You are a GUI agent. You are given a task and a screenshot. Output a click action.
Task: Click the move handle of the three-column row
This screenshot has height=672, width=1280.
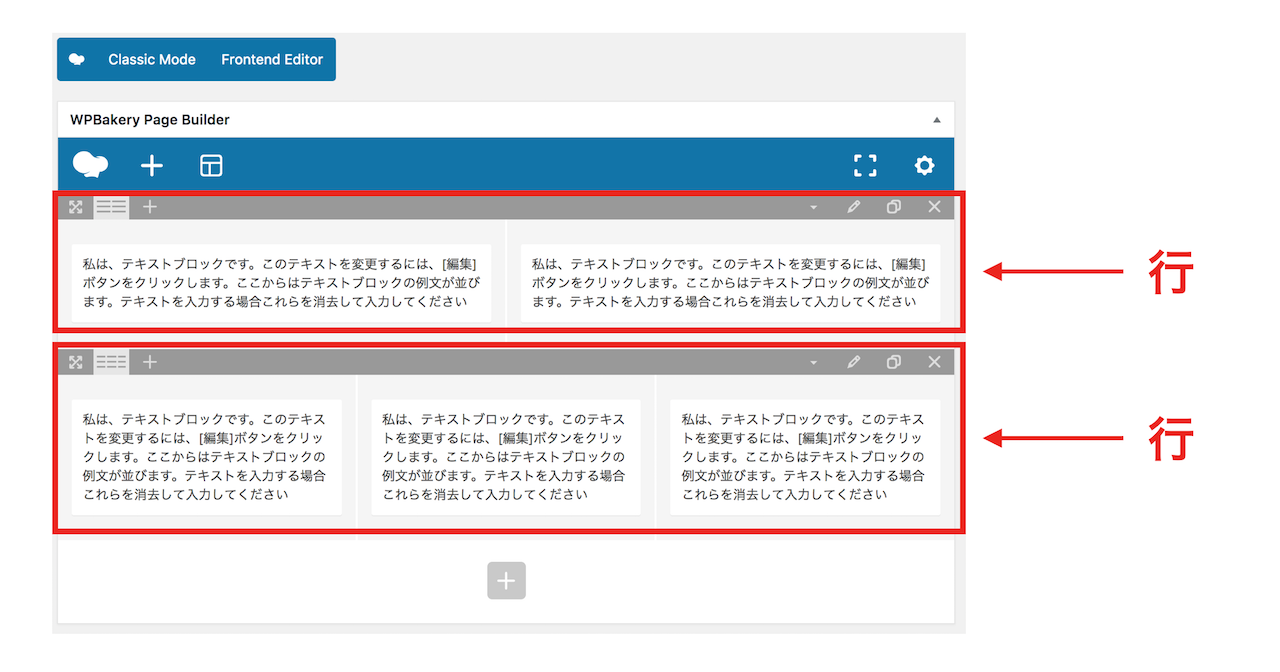76,362
